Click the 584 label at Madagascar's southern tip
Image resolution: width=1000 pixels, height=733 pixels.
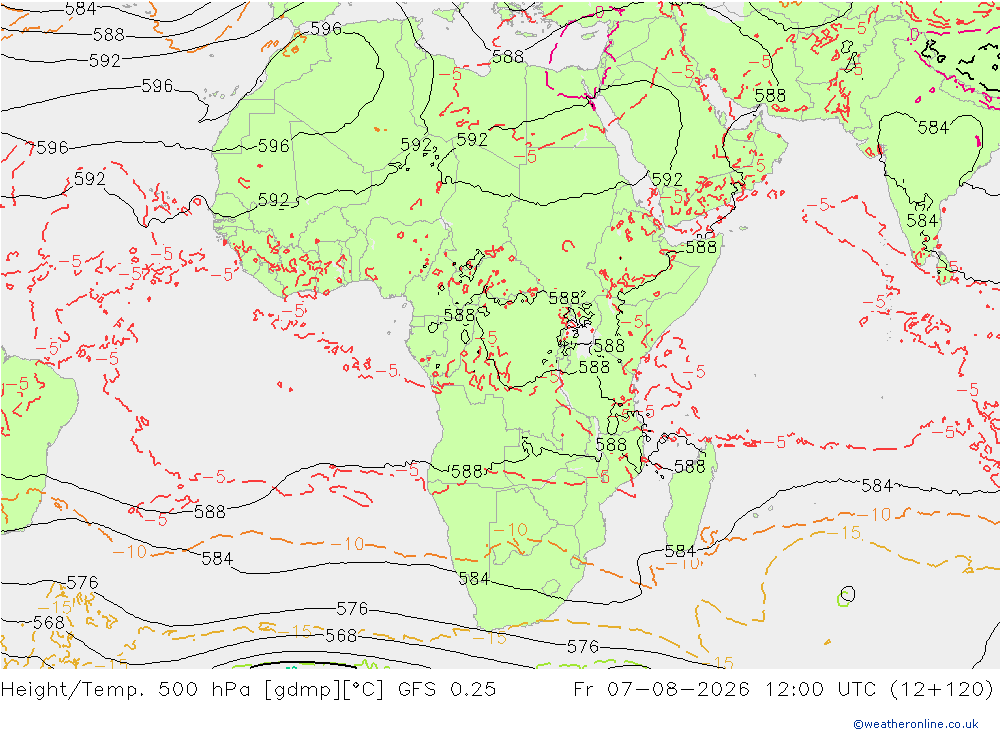tap(680, 551)
